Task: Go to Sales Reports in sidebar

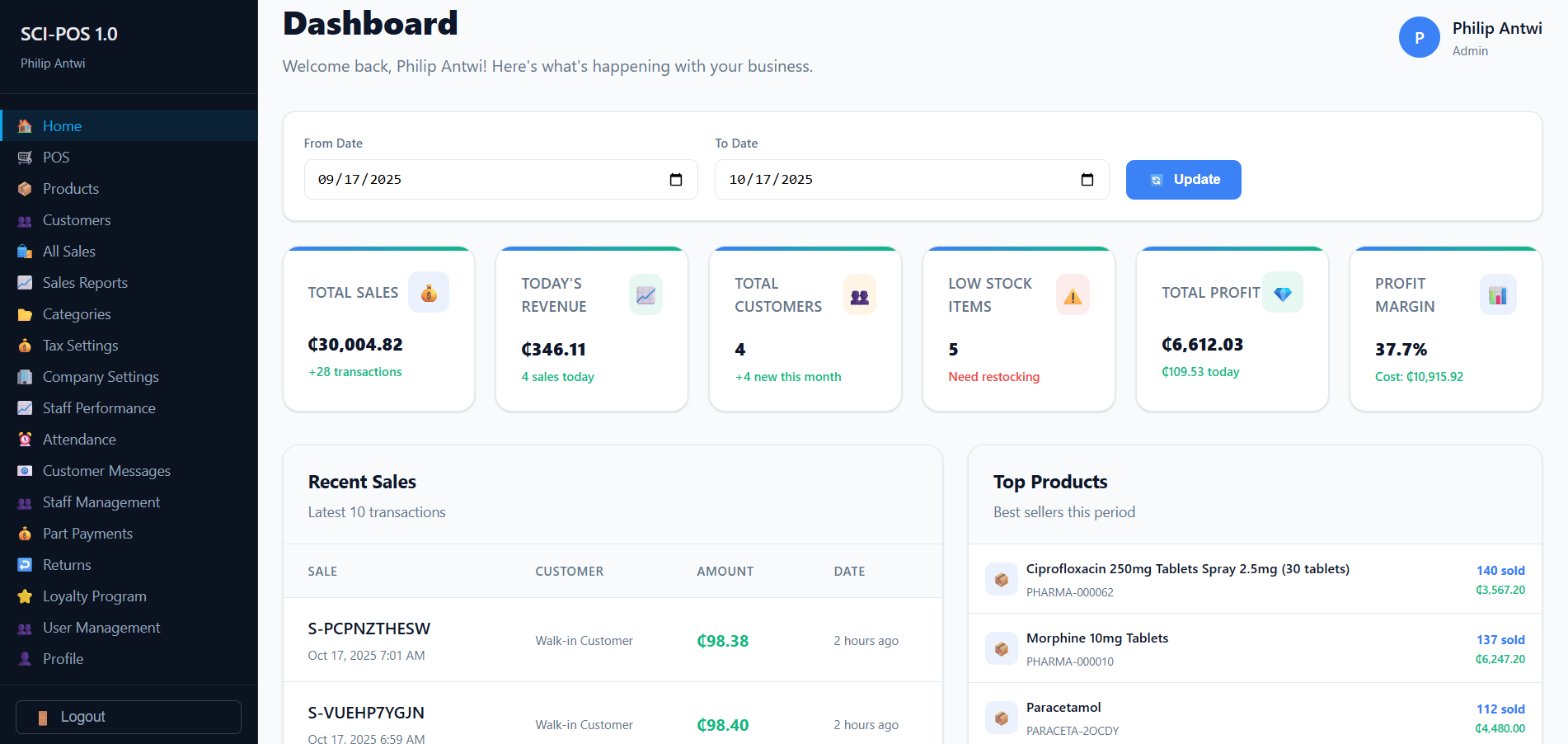Action: [x=85, y=283]
